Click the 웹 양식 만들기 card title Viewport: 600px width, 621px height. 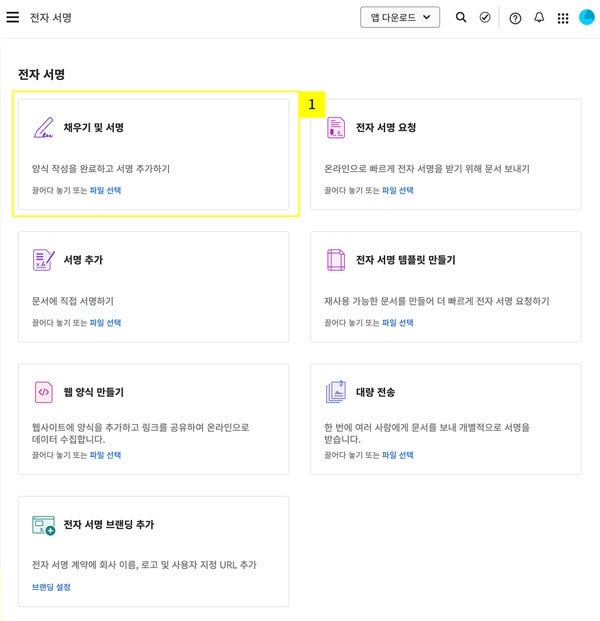coord(94,392)
